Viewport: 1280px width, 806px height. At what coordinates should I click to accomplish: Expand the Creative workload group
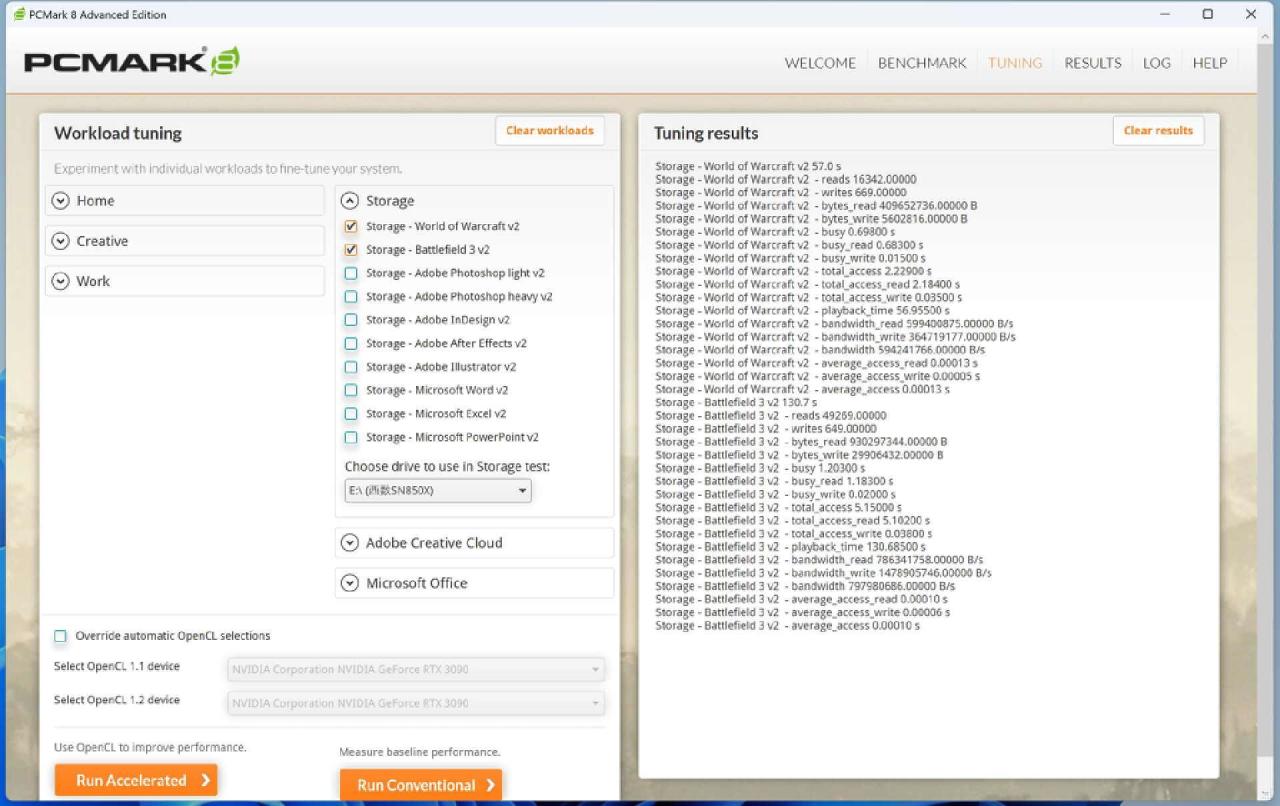click(x=185, y=241)
